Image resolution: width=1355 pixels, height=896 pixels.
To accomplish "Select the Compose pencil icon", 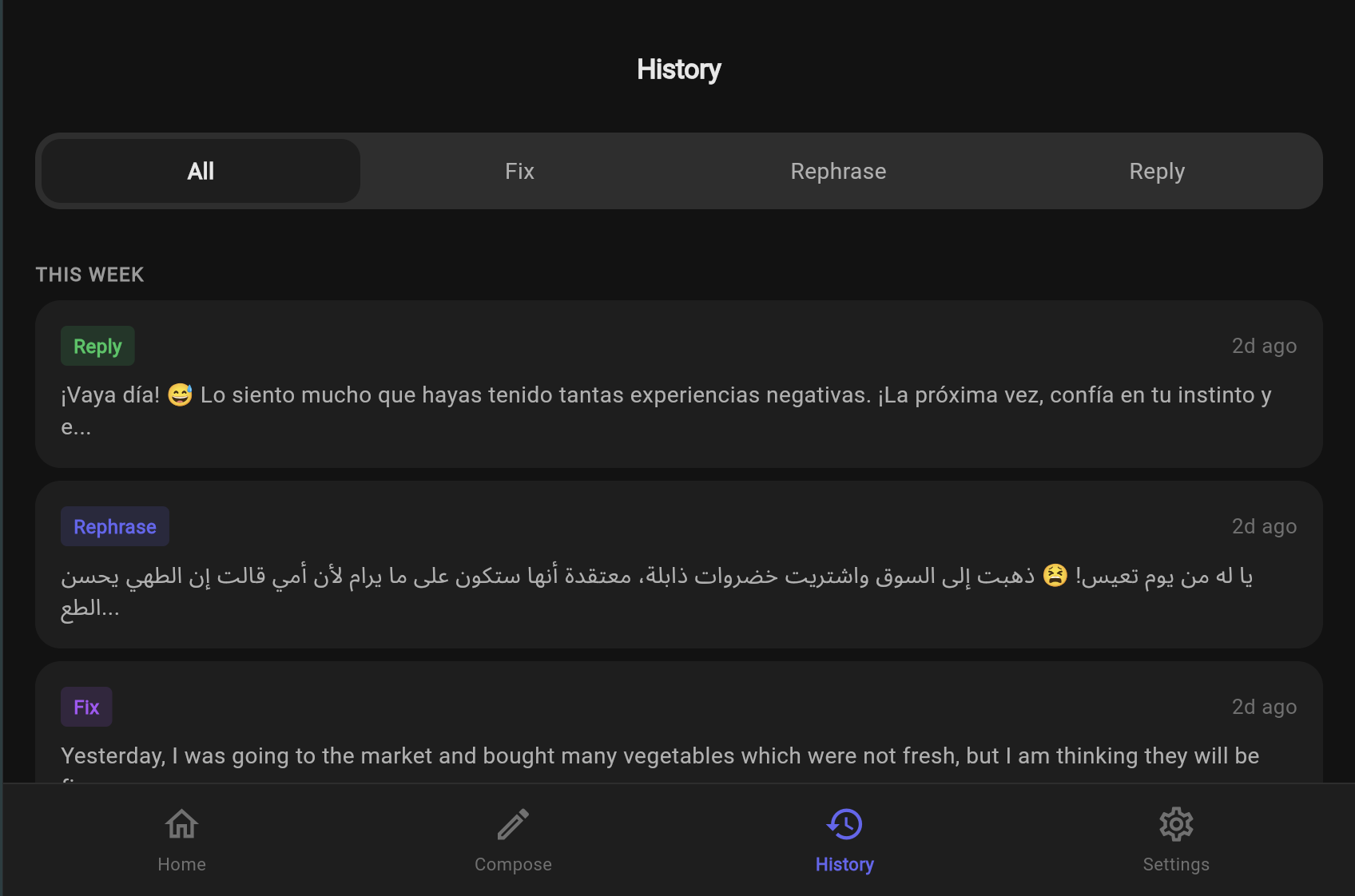I will click(x=513, y=824).
